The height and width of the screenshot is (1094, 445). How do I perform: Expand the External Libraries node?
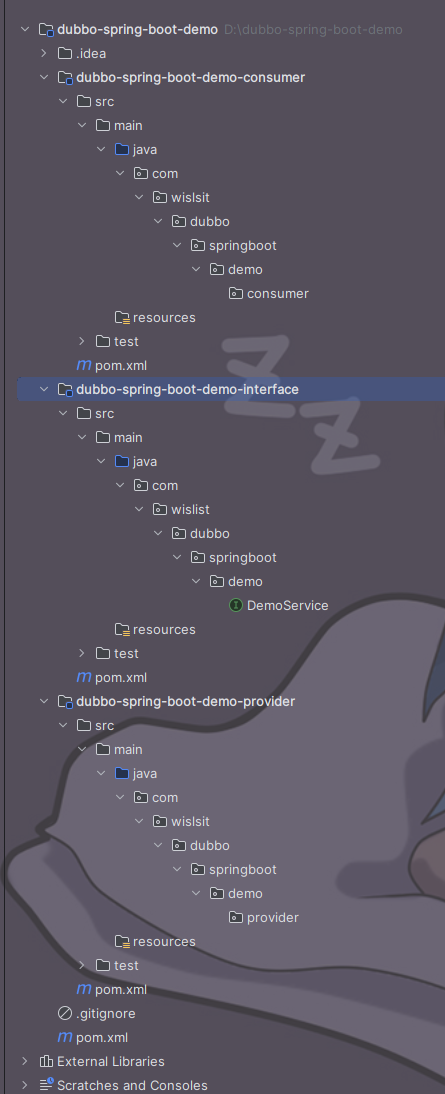click(x=25, y=1061)
